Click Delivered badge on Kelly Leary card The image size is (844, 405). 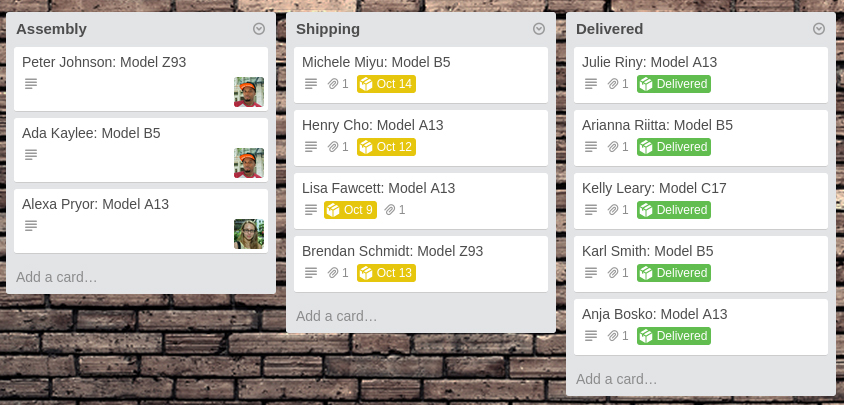[674, 210]
